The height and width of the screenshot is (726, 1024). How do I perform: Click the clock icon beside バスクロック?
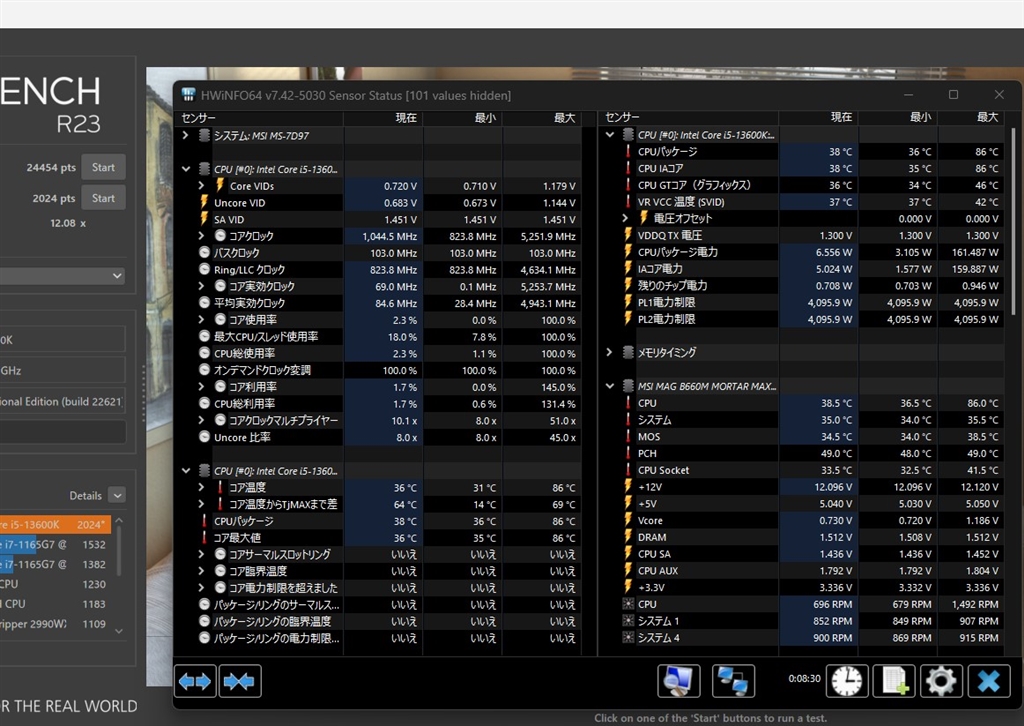click(204, 253)
